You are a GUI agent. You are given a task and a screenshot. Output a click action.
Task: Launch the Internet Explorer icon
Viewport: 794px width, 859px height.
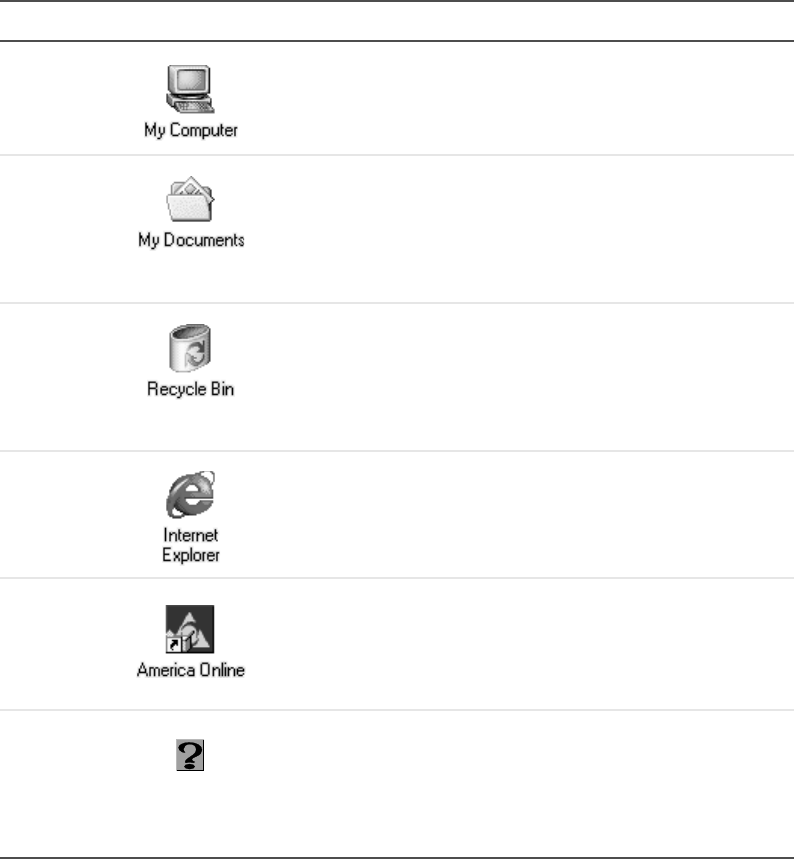[x=190, y=494]
